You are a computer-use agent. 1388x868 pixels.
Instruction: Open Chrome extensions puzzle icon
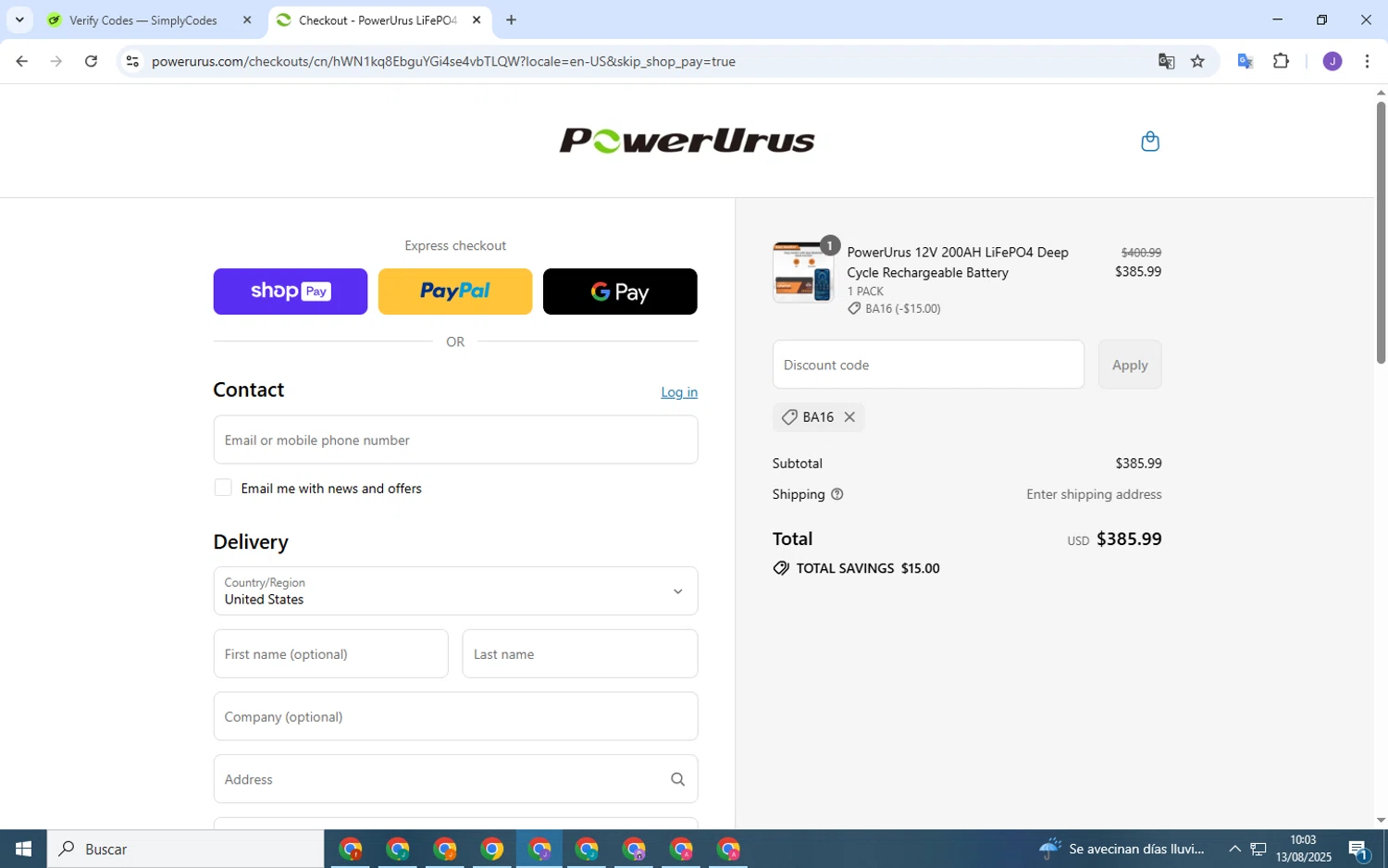tap(1281, 61)
